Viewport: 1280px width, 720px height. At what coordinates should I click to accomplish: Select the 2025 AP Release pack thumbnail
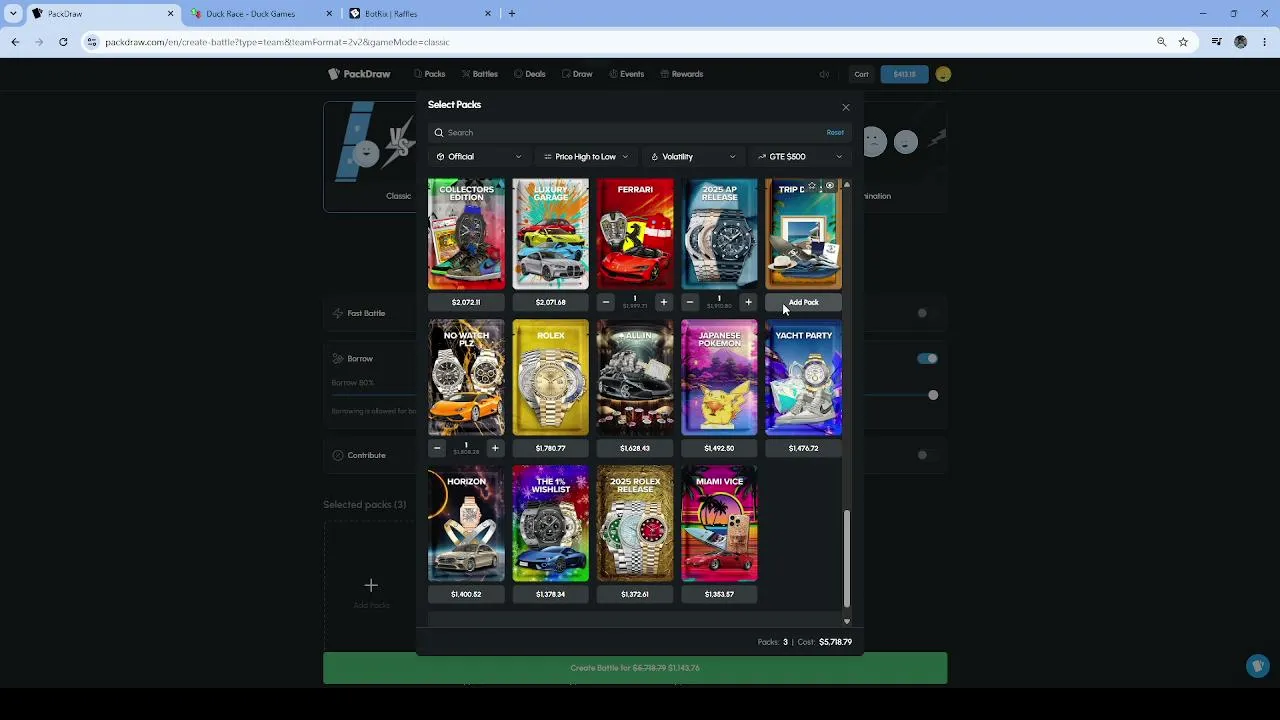(719, 235)
